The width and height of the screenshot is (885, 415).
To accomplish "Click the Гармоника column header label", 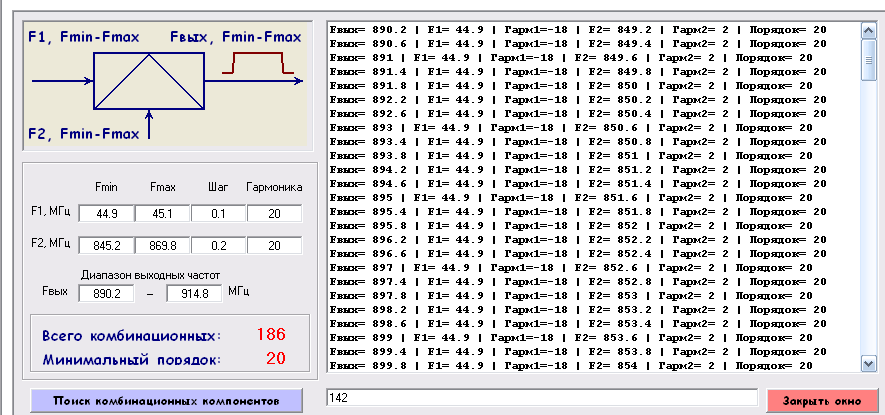I will point(274,187).
